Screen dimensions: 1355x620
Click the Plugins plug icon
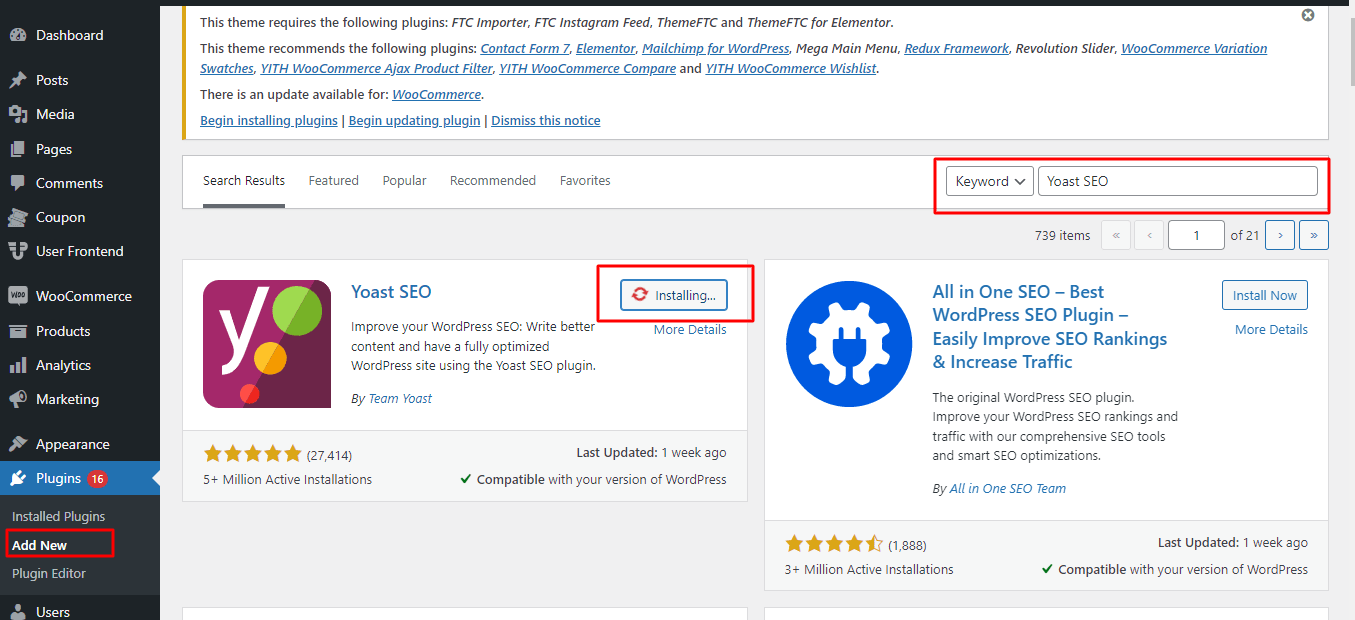[x=18, y=478]
